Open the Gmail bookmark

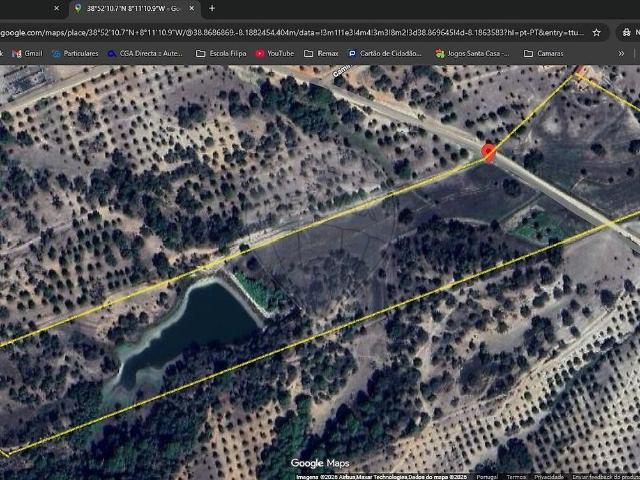[x=27, y=53]
